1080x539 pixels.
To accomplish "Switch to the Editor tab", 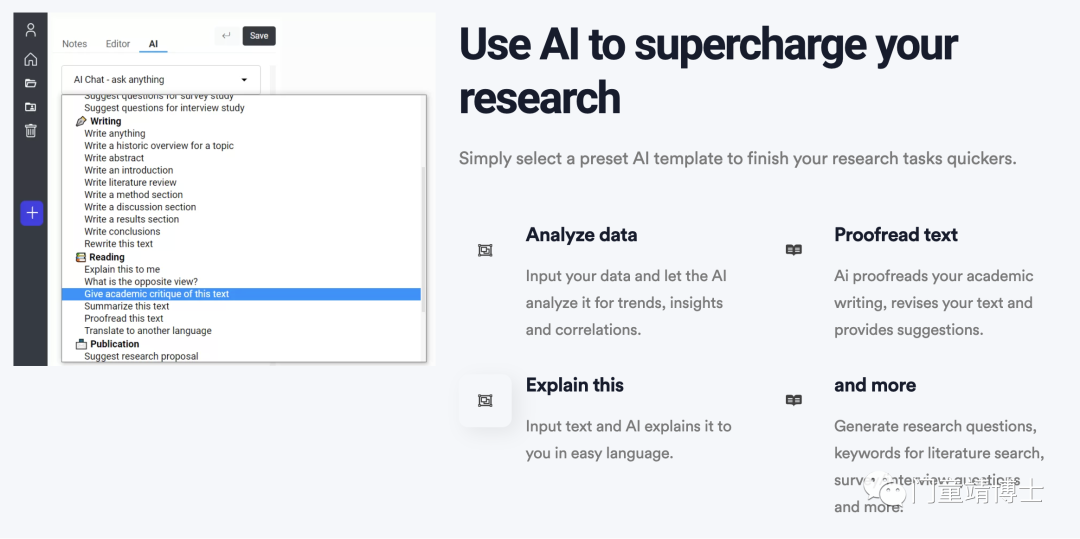I will point(118,43).
